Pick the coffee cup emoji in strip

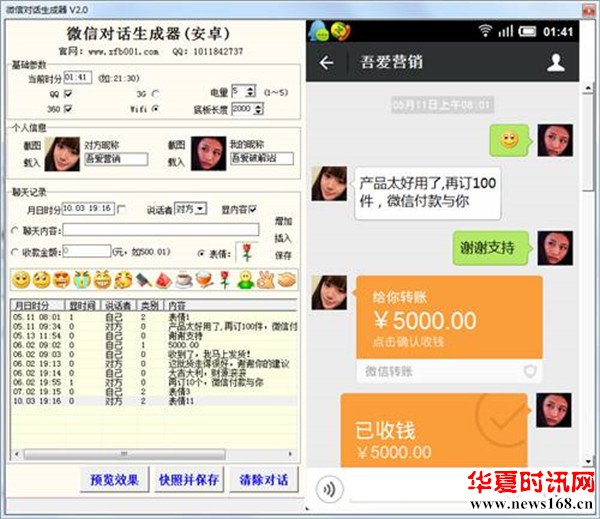click(184, 280)
